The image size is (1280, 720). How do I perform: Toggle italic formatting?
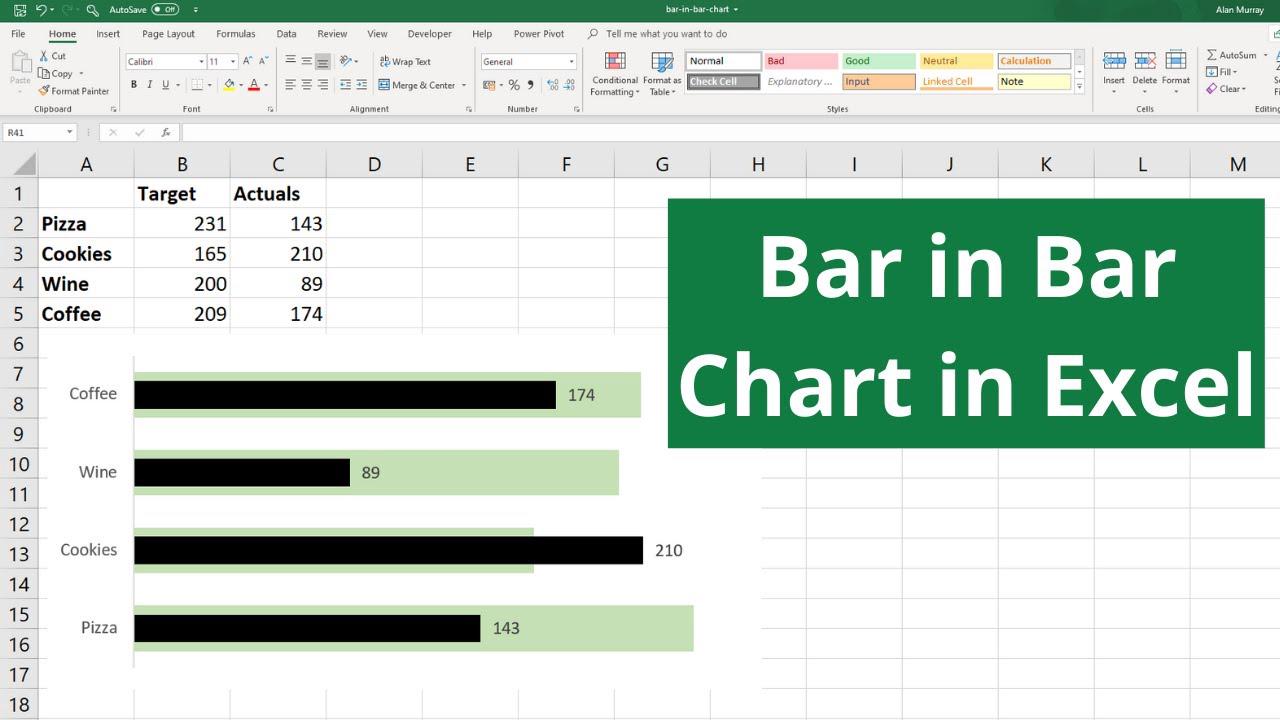click(x=148, y=85)
